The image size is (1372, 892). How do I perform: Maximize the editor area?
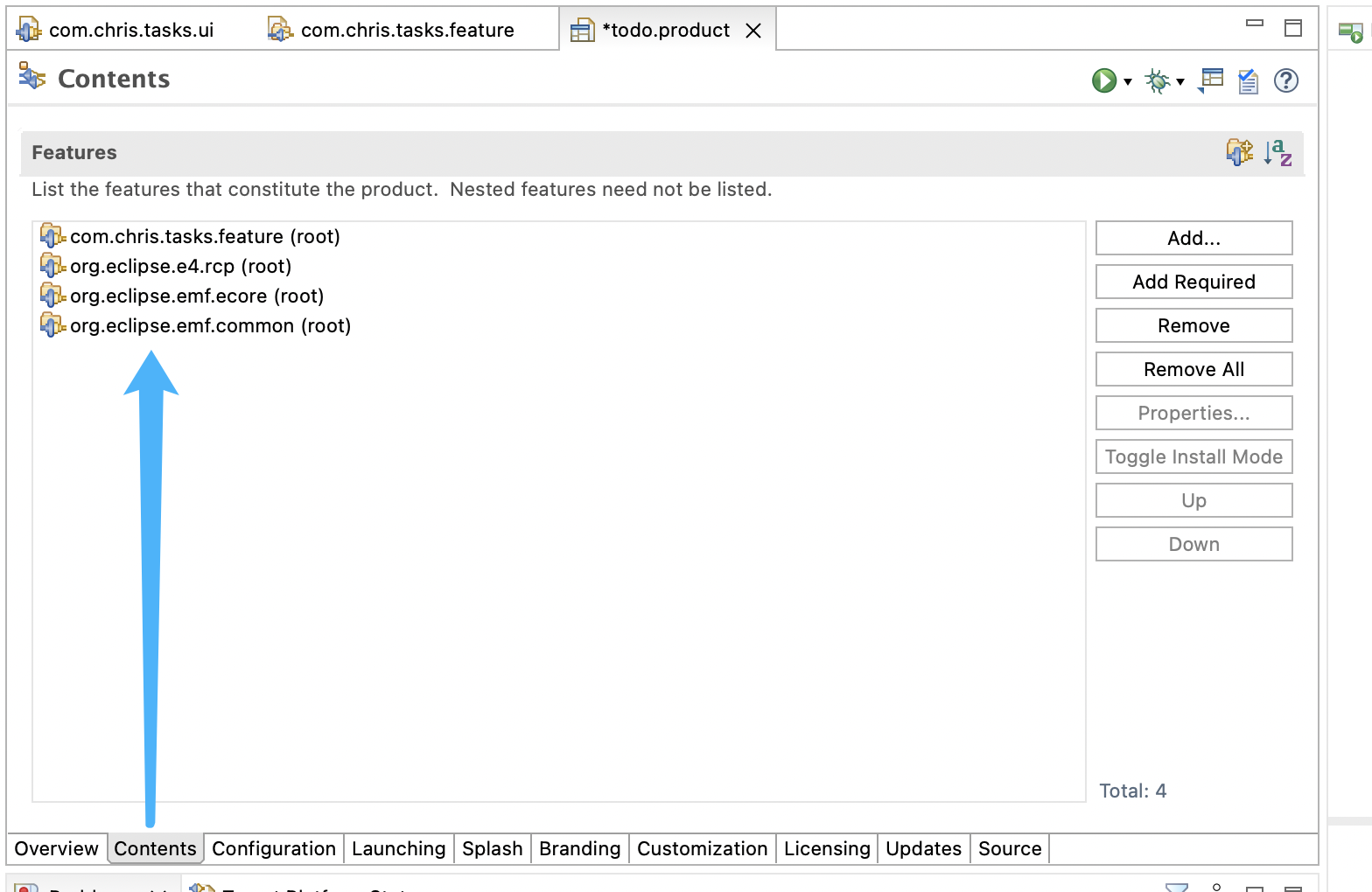(1293, 28)
